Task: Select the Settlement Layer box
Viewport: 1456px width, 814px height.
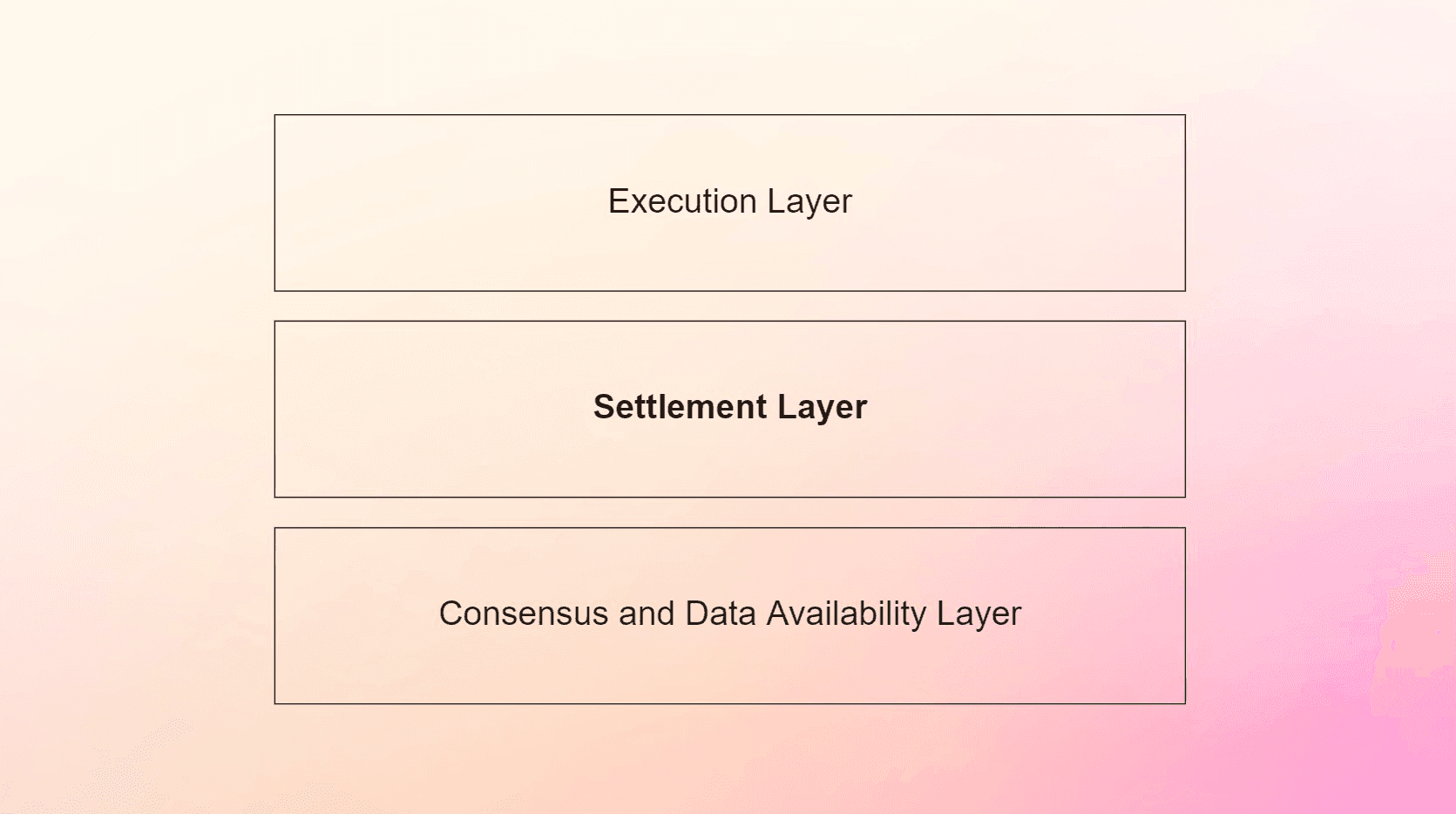Action: tap(729, 409)
